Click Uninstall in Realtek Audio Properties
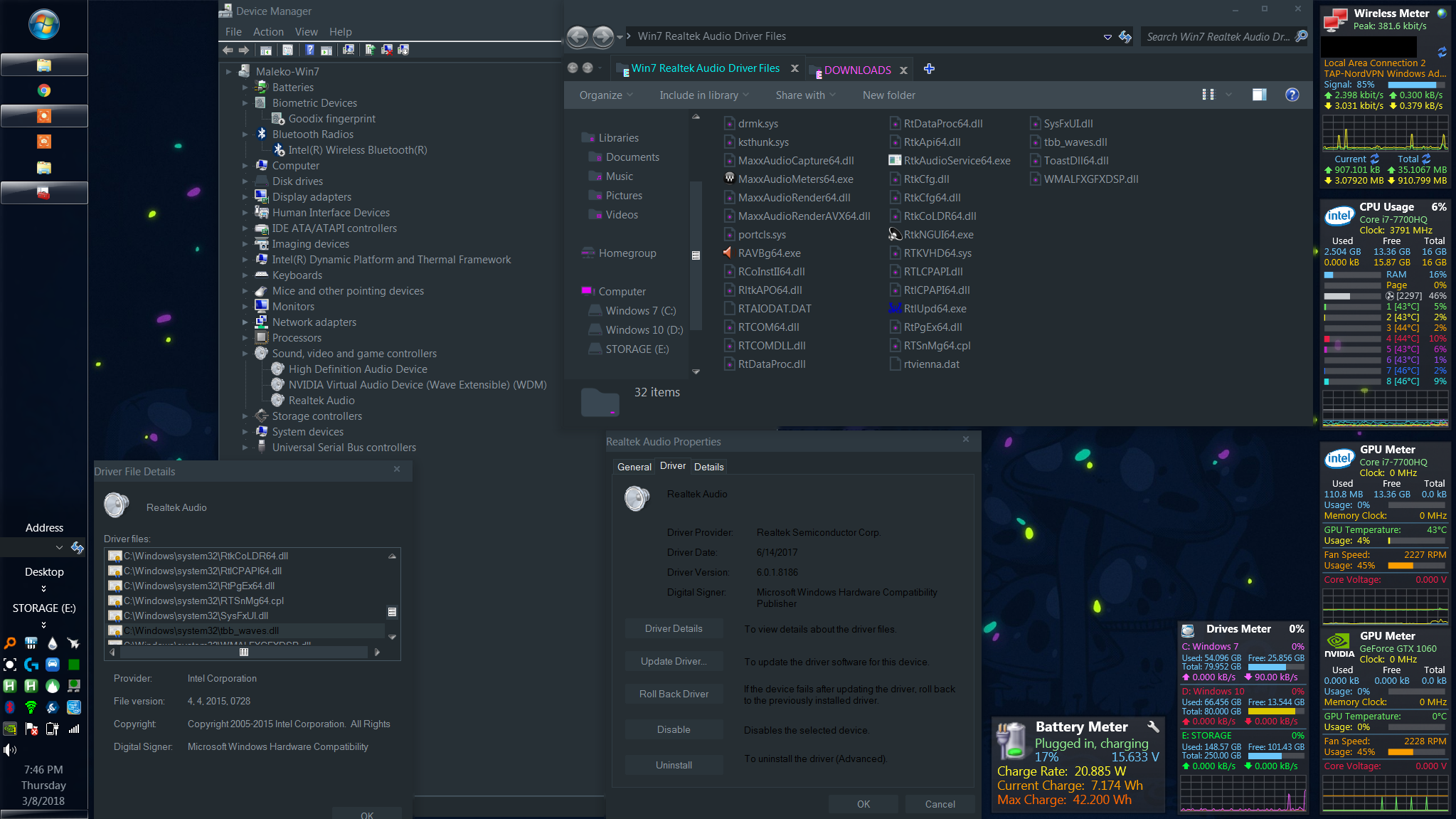 [674, 766]
